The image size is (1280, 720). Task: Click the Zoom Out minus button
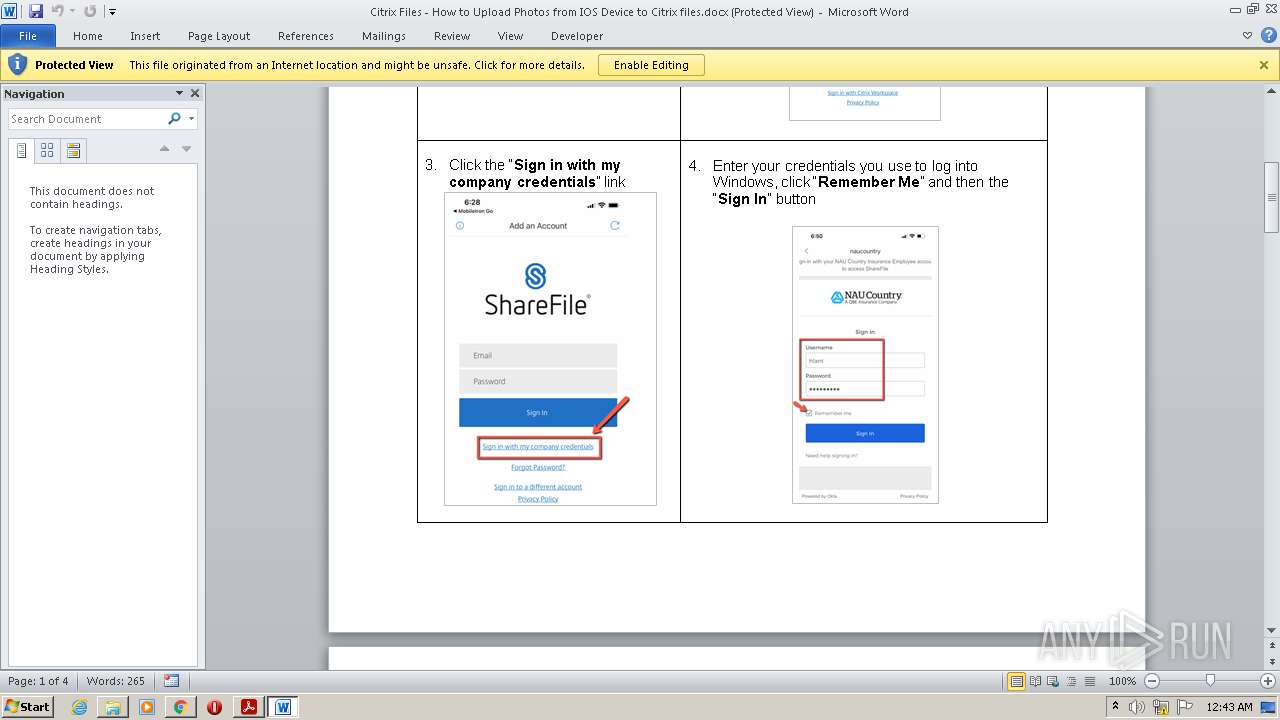pos(1151,681)
